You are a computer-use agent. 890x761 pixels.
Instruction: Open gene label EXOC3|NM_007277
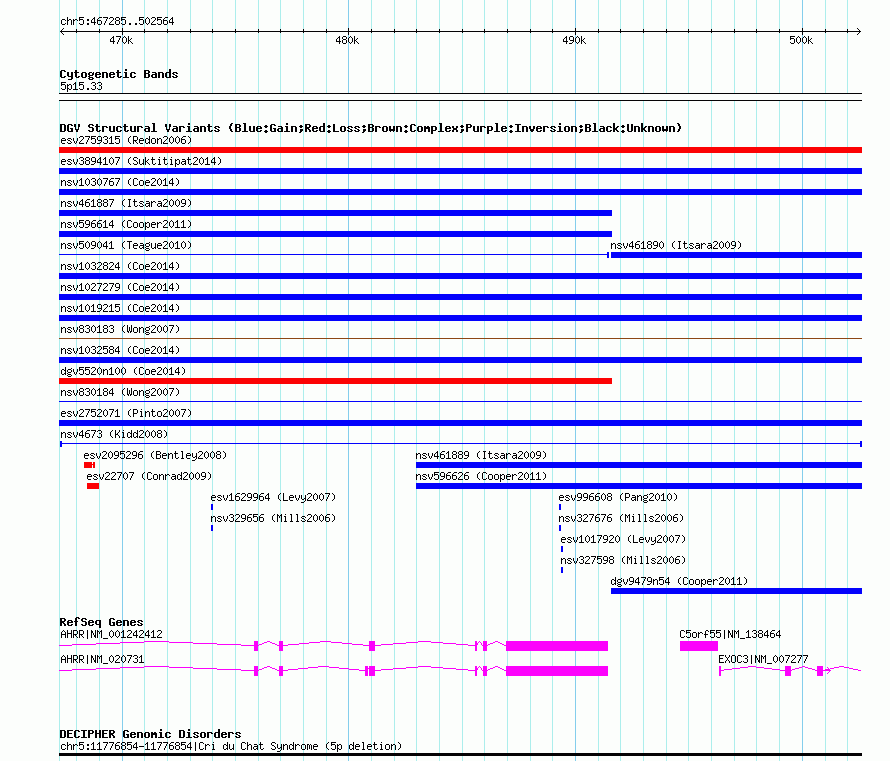(763, 659)
